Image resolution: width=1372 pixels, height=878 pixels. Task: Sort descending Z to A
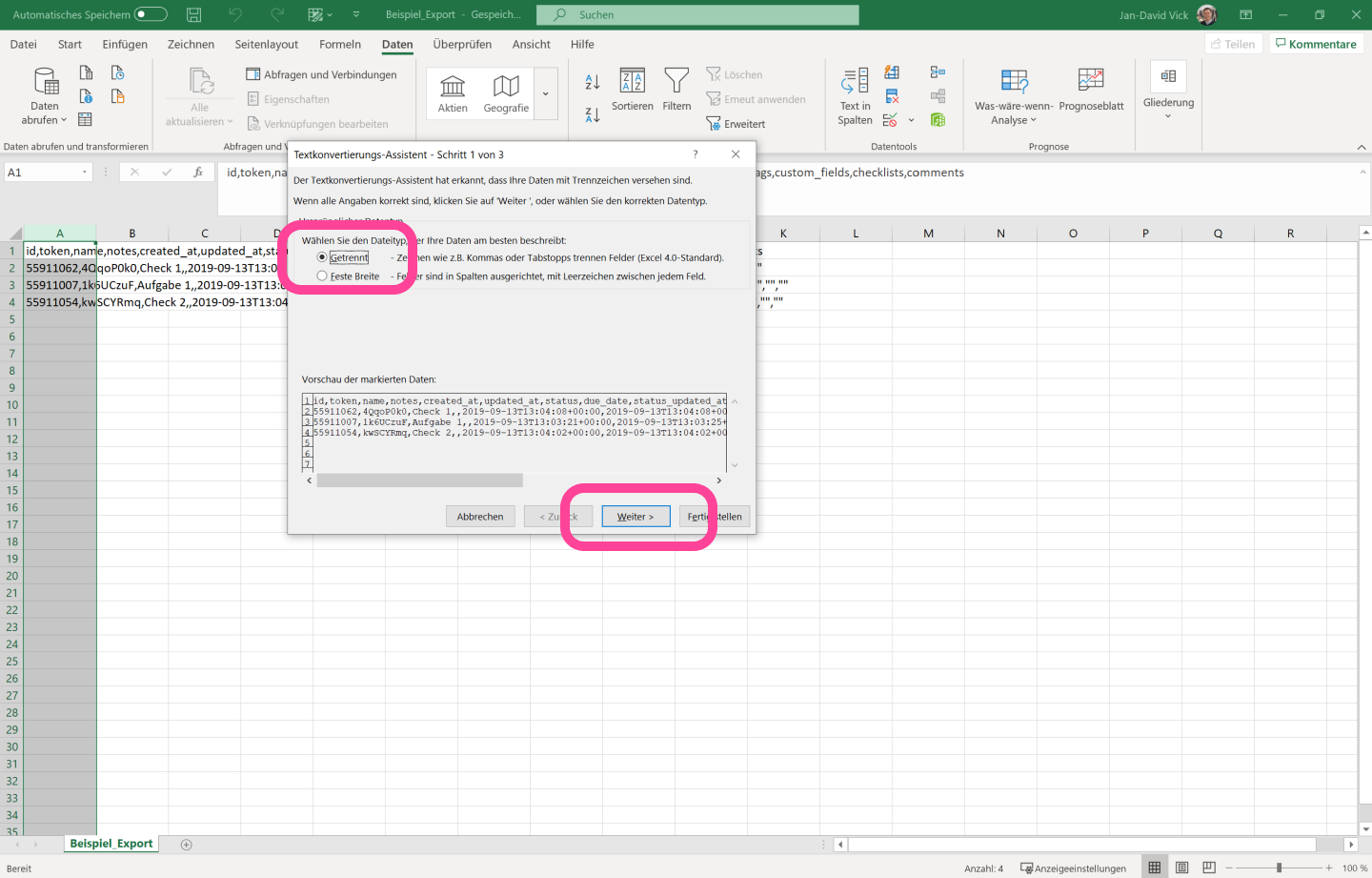pyautogui.click(x=593, y=114)
